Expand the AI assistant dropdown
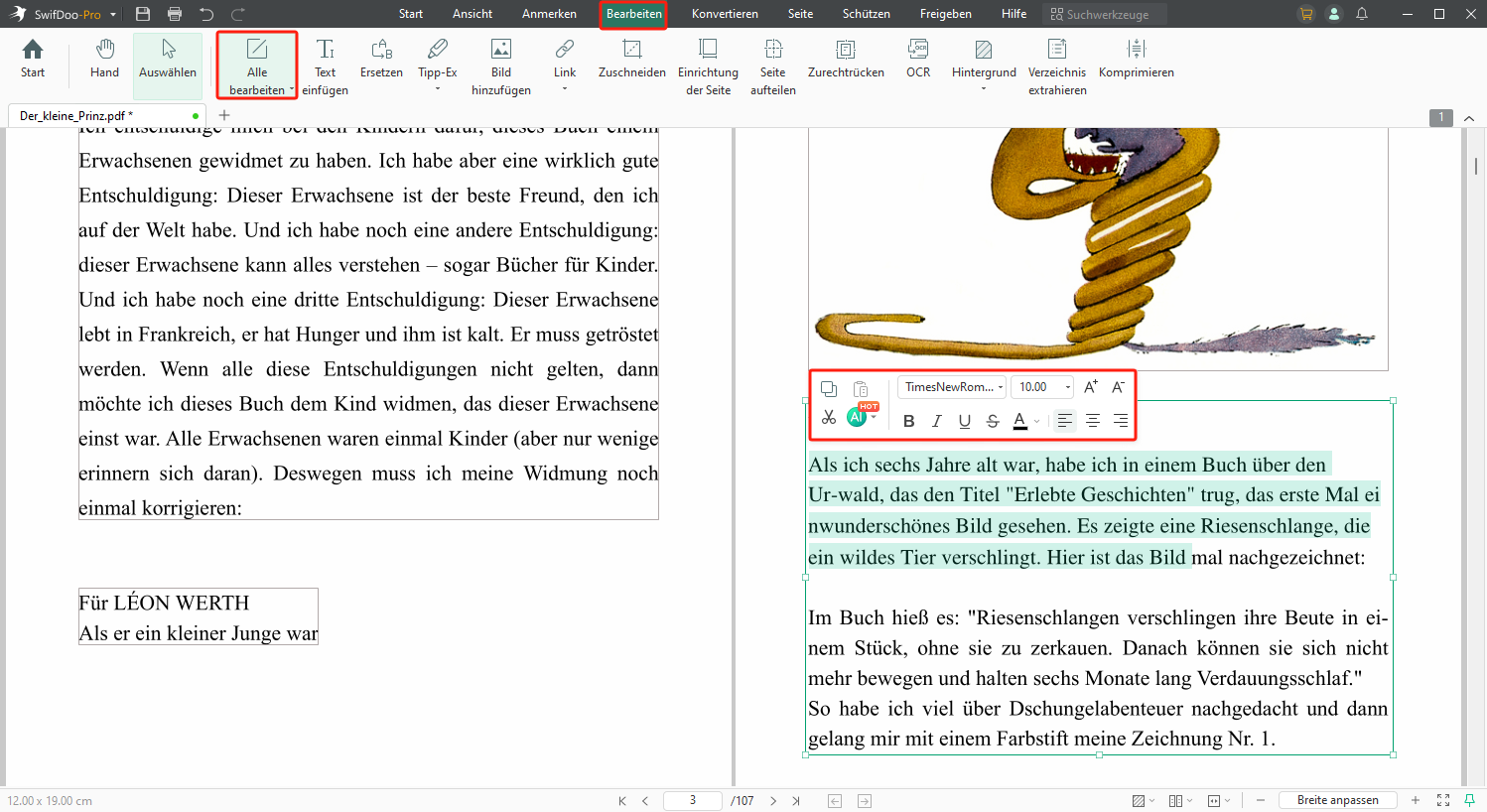 point(875,418)
